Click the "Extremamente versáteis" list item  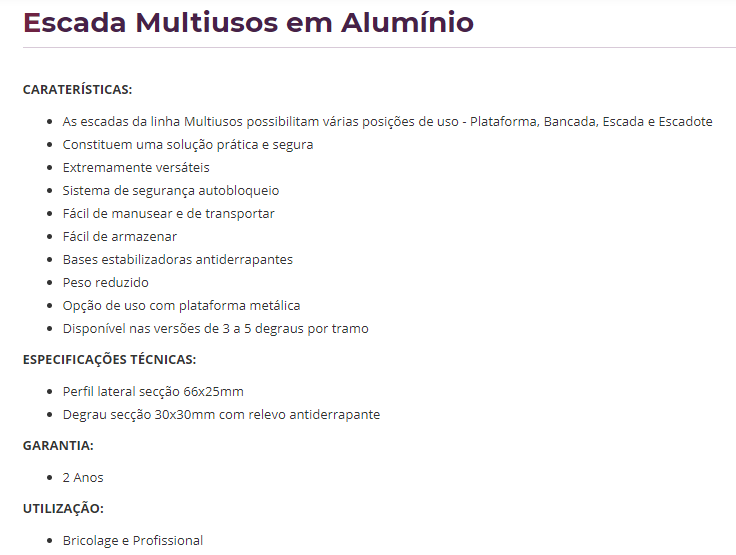pos(136,167)
